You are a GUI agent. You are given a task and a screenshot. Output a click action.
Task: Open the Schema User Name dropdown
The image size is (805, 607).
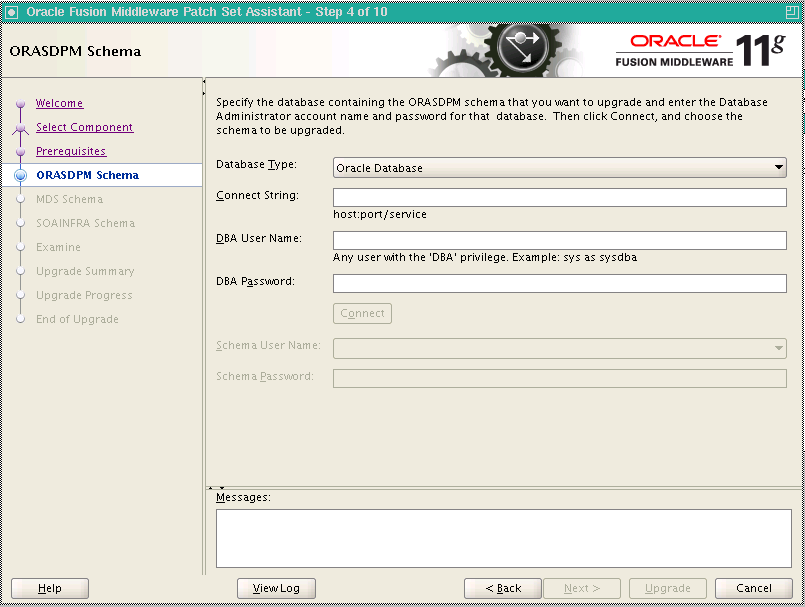[x=560, y=348]
